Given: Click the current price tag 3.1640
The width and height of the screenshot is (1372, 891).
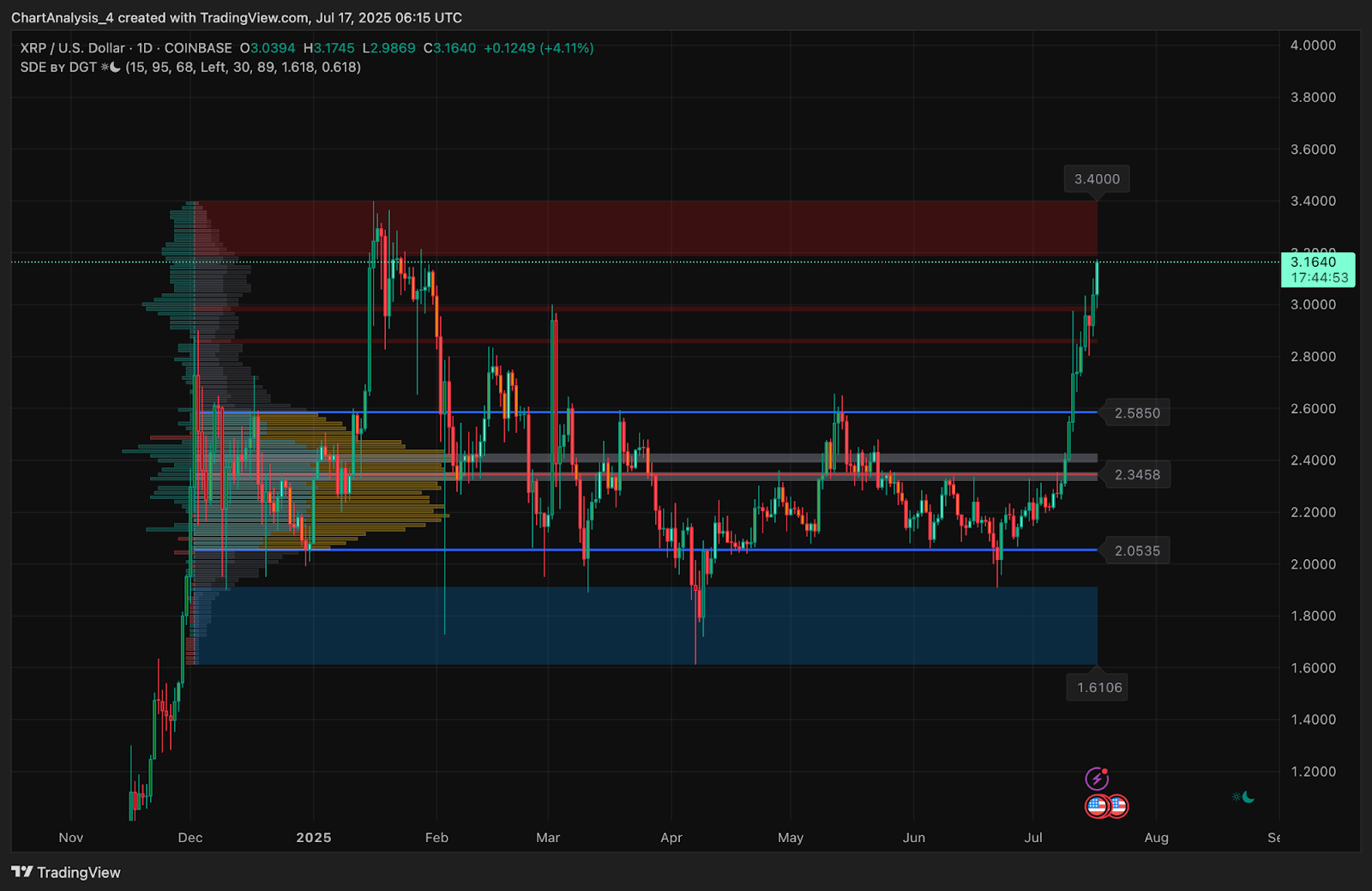Looking at the screenshot, I should coord(1318,269).
